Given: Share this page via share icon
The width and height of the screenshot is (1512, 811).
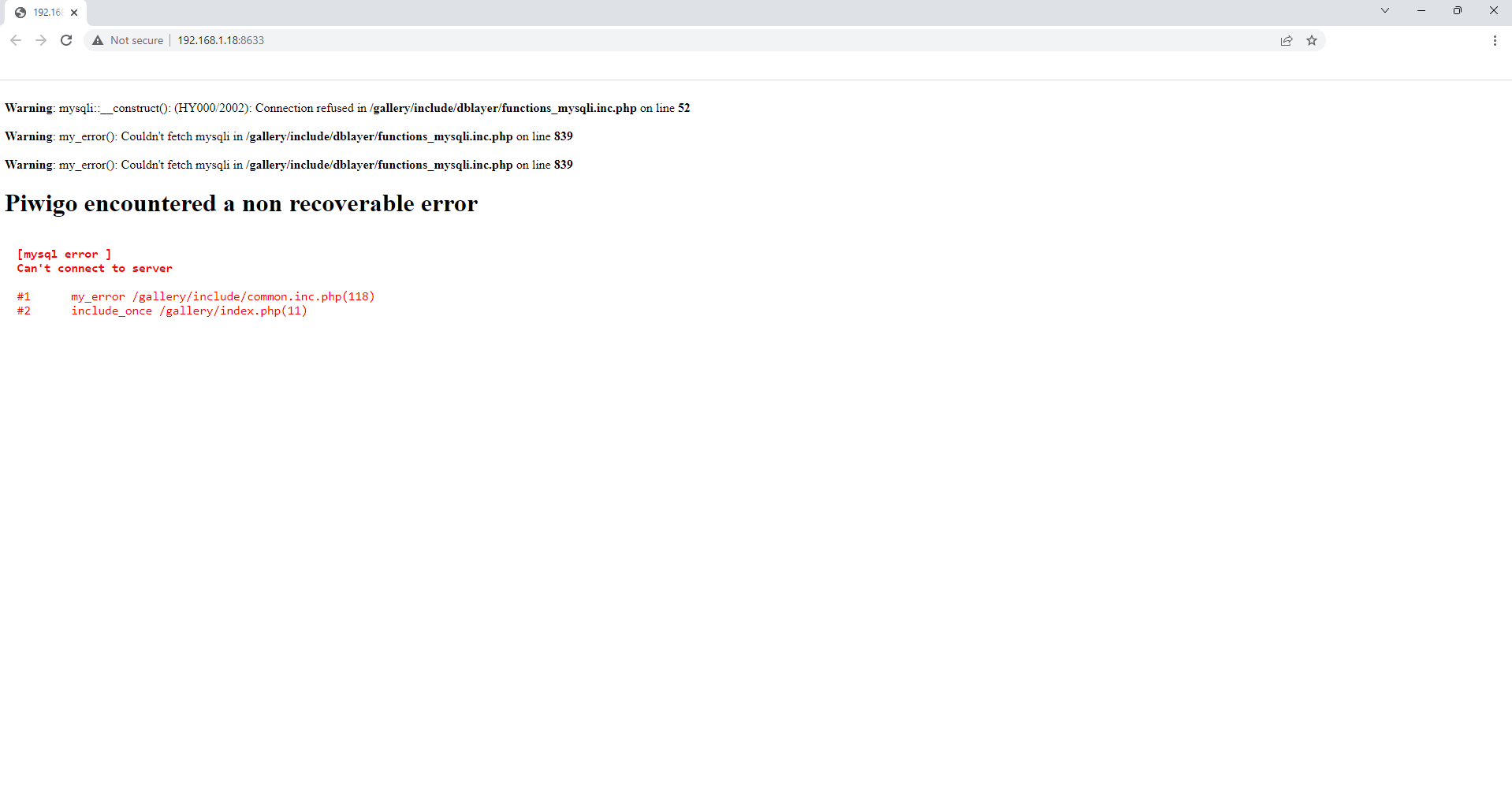Looking at the screenshot, I should [x=1287, y=40].
